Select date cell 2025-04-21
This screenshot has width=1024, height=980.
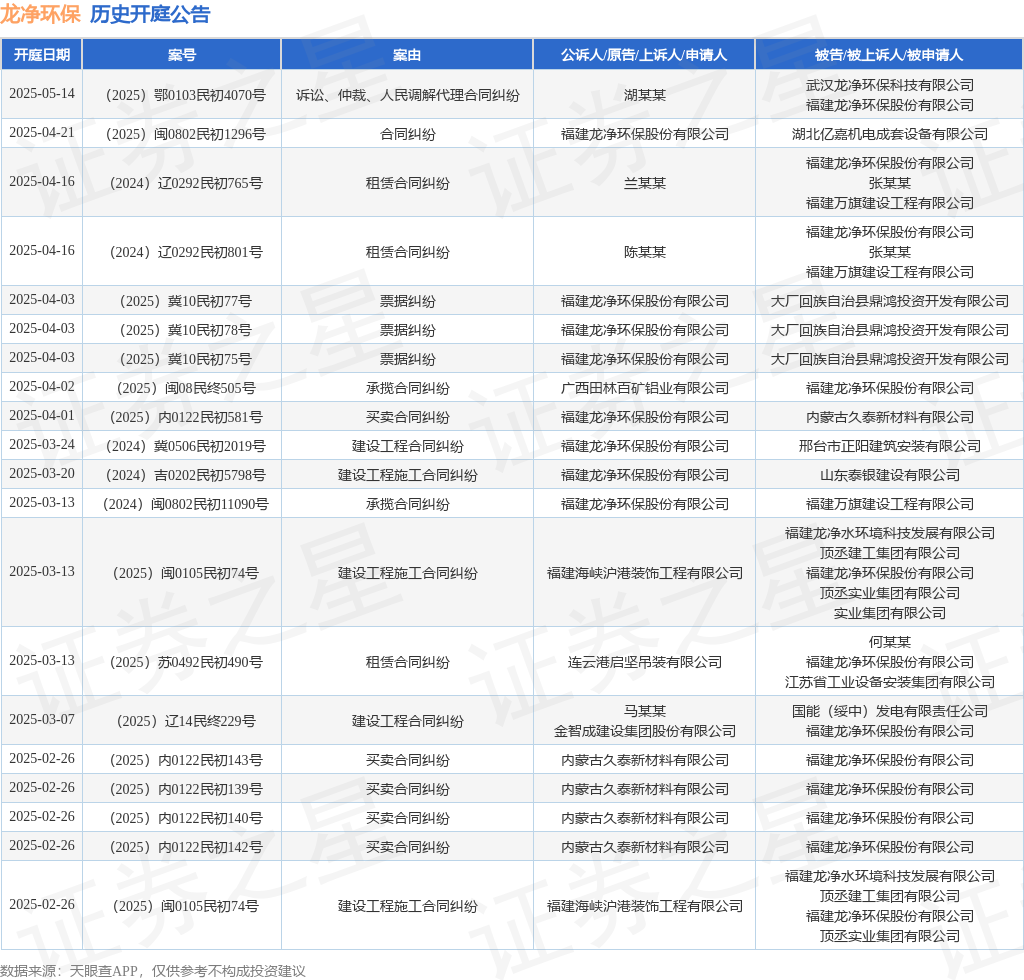click(42, 133)
